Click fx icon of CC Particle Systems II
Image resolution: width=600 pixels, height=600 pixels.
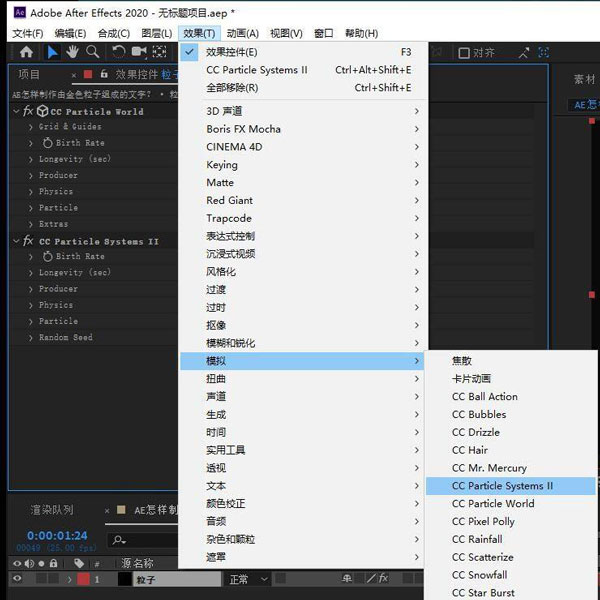pyautogui.click(x=28, y=241)
